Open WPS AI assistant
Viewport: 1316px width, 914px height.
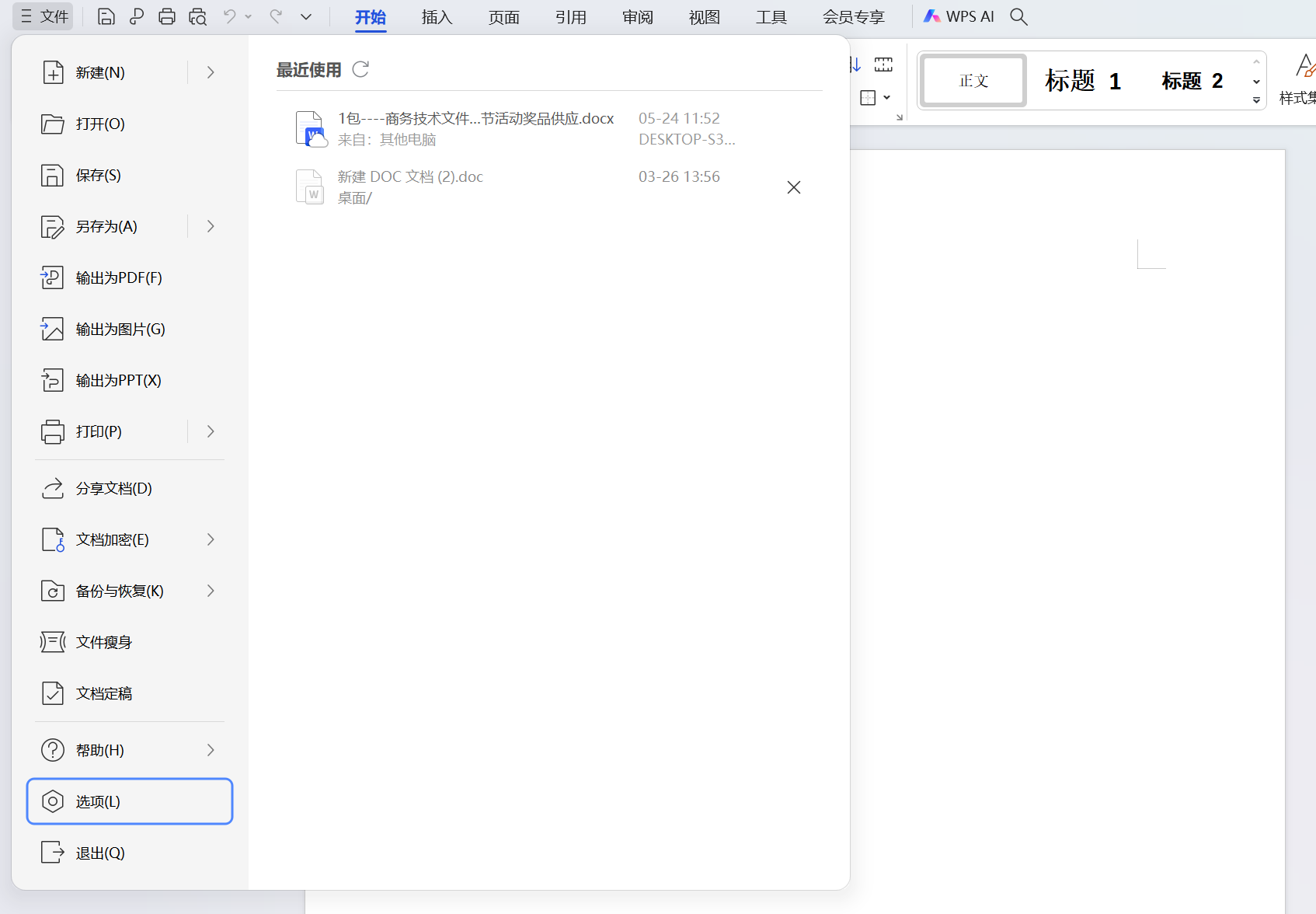959,16
